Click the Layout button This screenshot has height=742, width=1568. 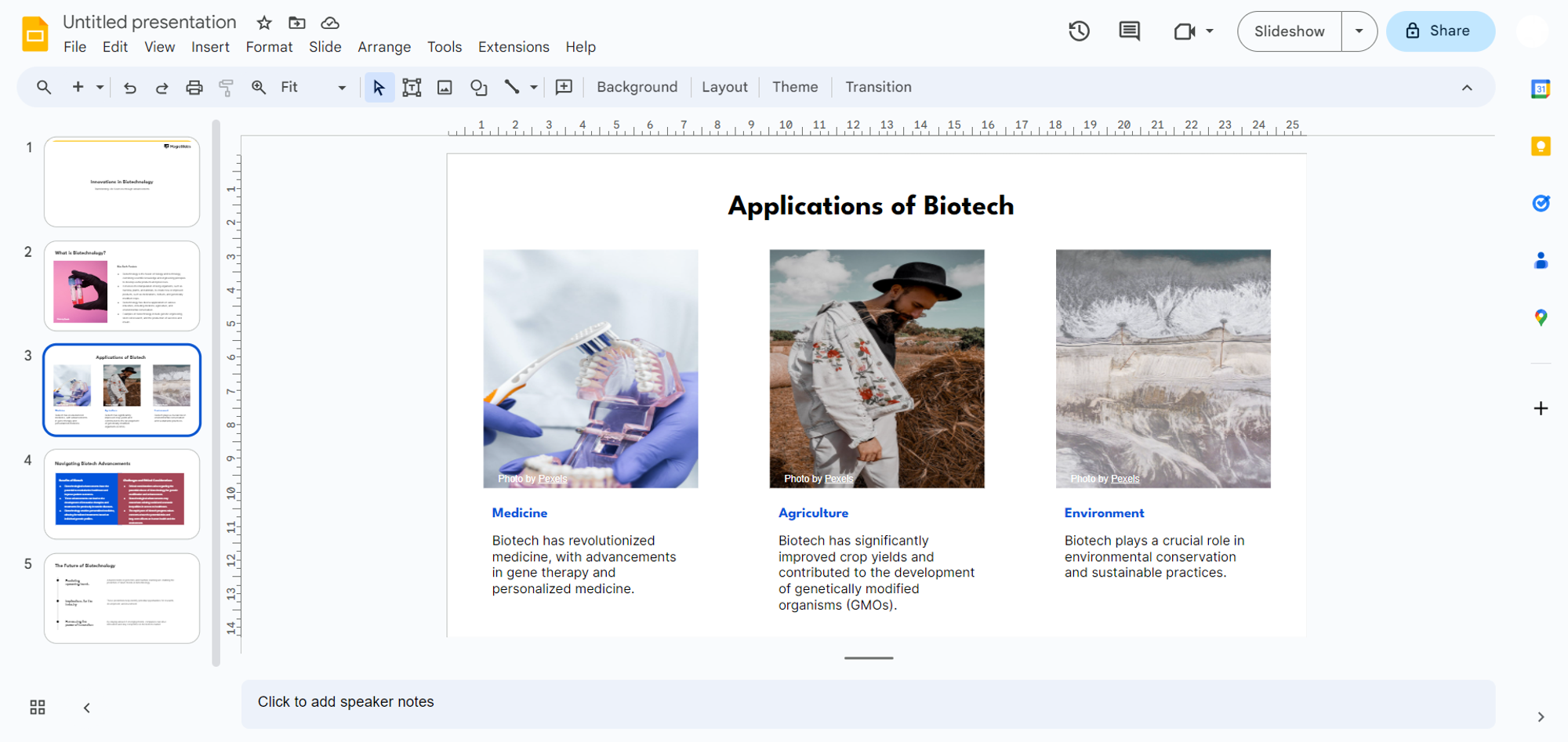click(x=724, y=87)
